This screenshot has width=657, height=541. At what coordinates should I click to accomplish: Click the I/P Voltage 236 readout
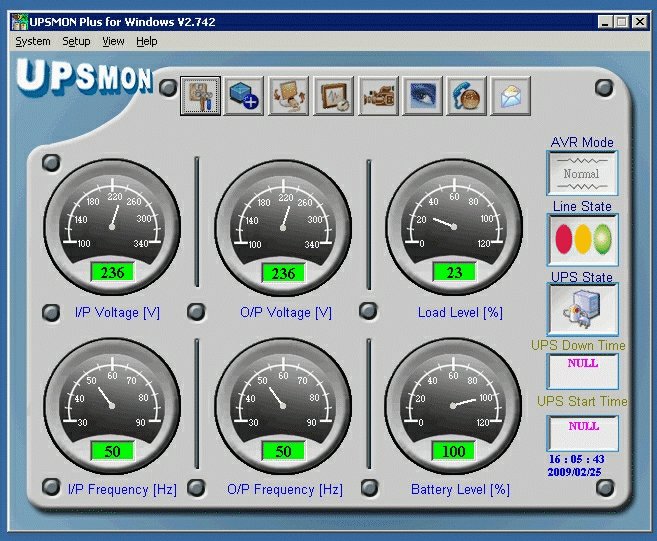click(112, 273)
